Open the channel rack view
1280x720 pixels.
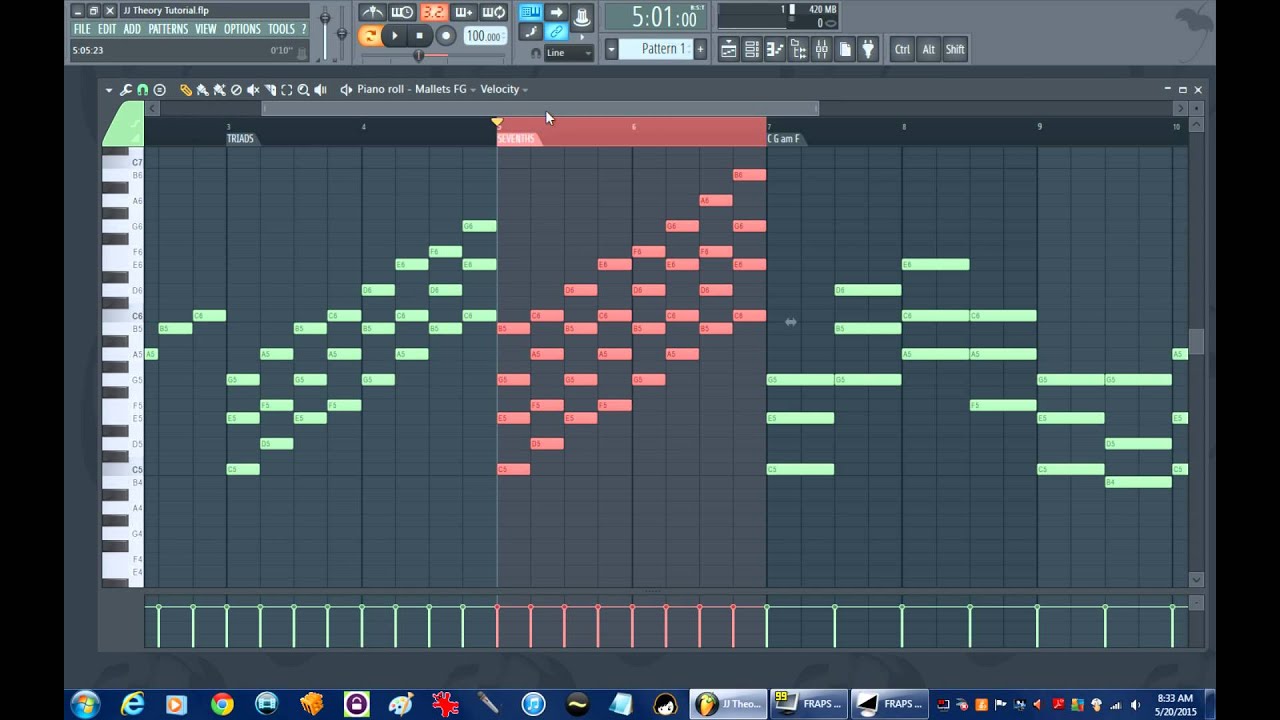pos(751,49)
